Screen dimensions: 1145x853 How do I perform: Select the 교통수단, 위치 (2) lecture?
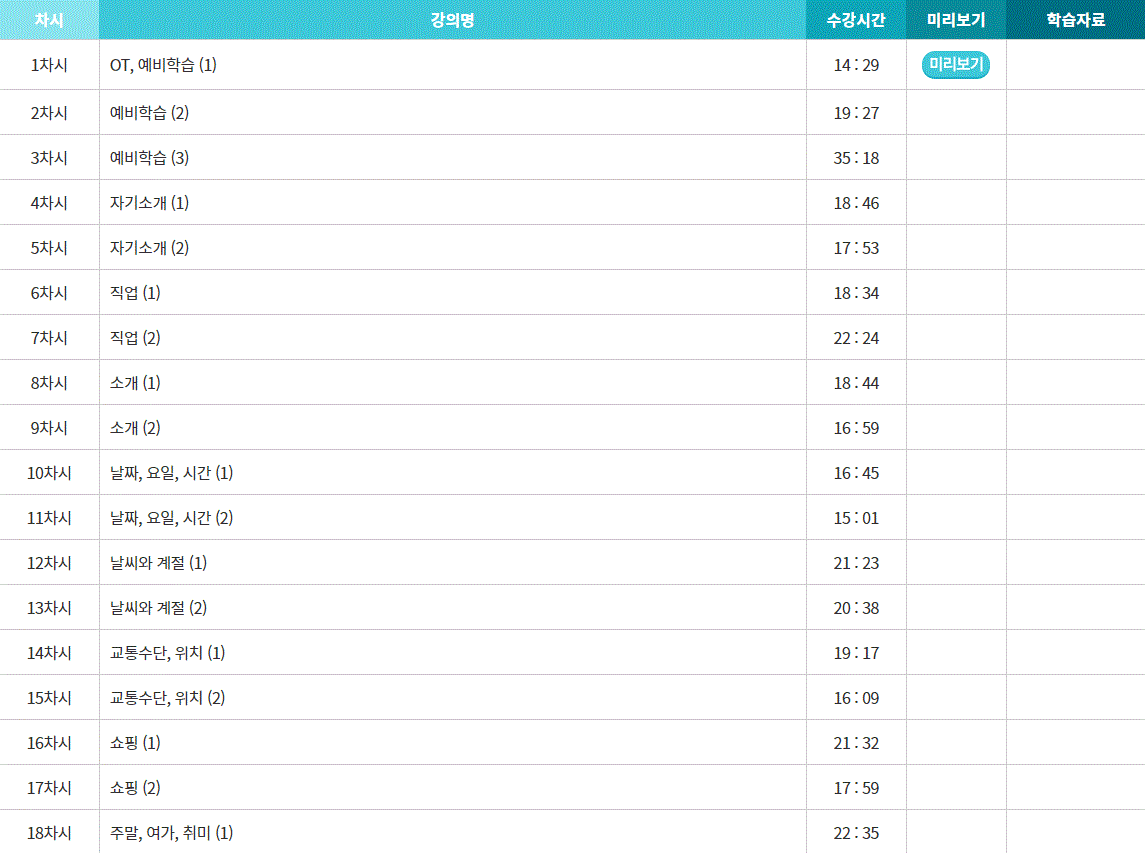[x=167, y=698]
